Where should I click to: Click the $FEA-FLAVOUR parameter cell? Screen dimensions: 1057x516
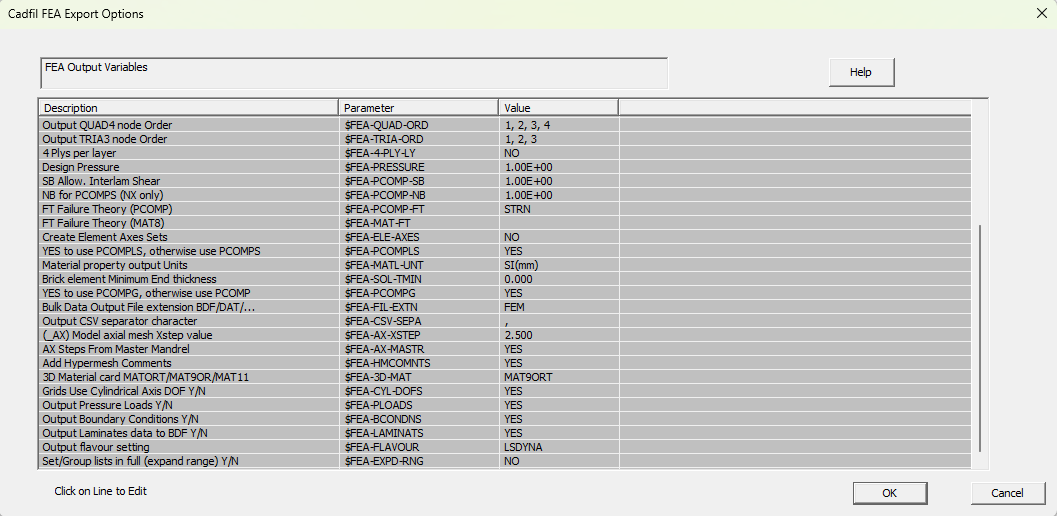pyautogui.click(x=419, y=447)
